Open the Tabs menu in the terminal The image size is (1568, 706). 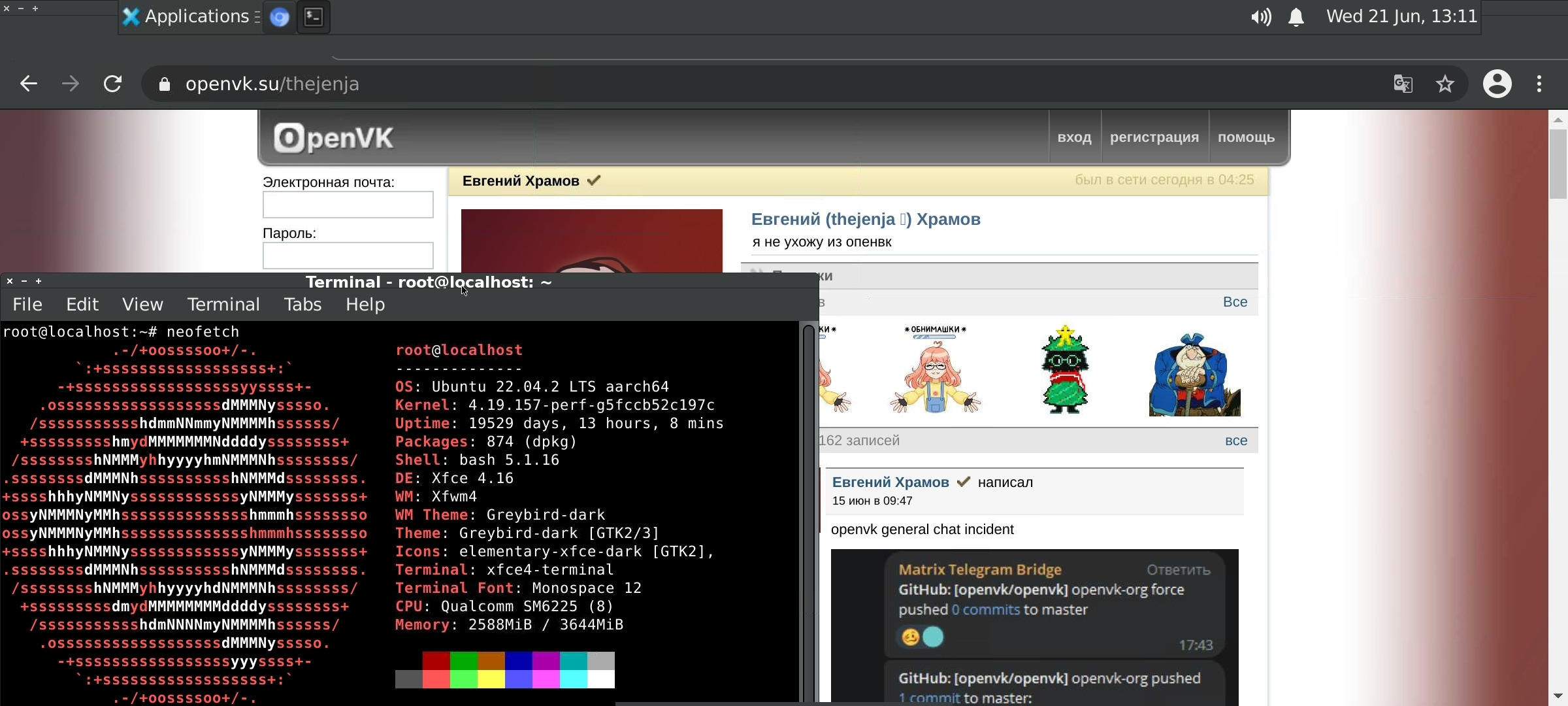pyautogui.click(x=302, y=305)
